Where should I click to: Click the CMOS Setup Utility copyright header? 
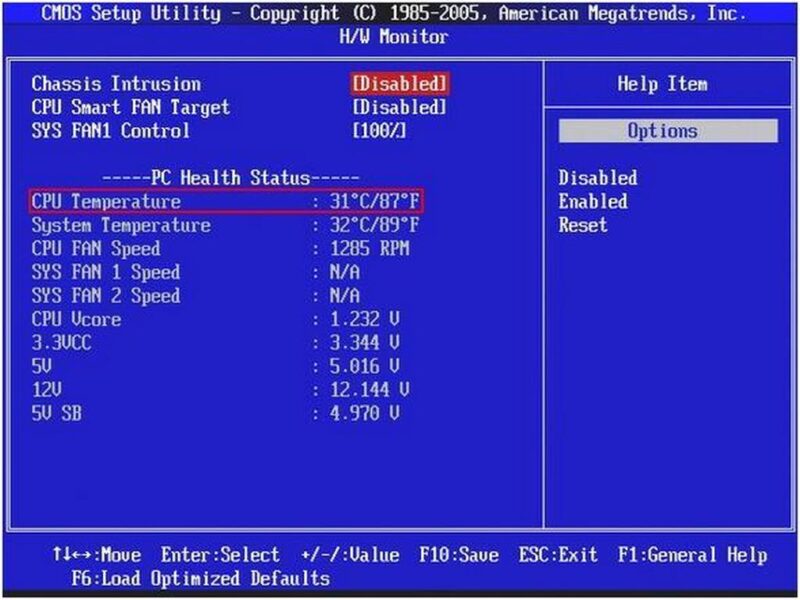(393, 13)
